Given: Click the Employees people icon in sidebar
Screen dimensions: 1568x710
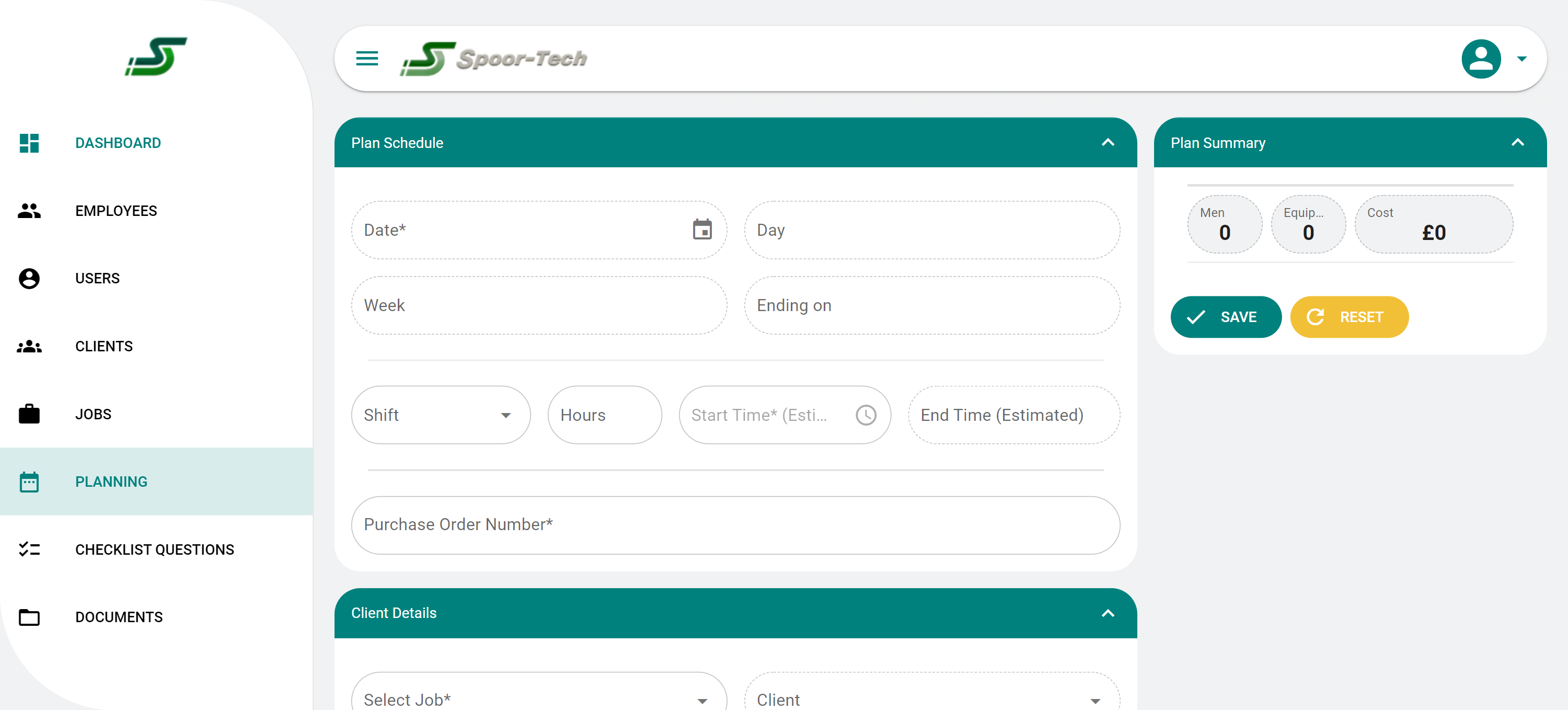Looking at the screenshot, I should [x=29, y=211].
